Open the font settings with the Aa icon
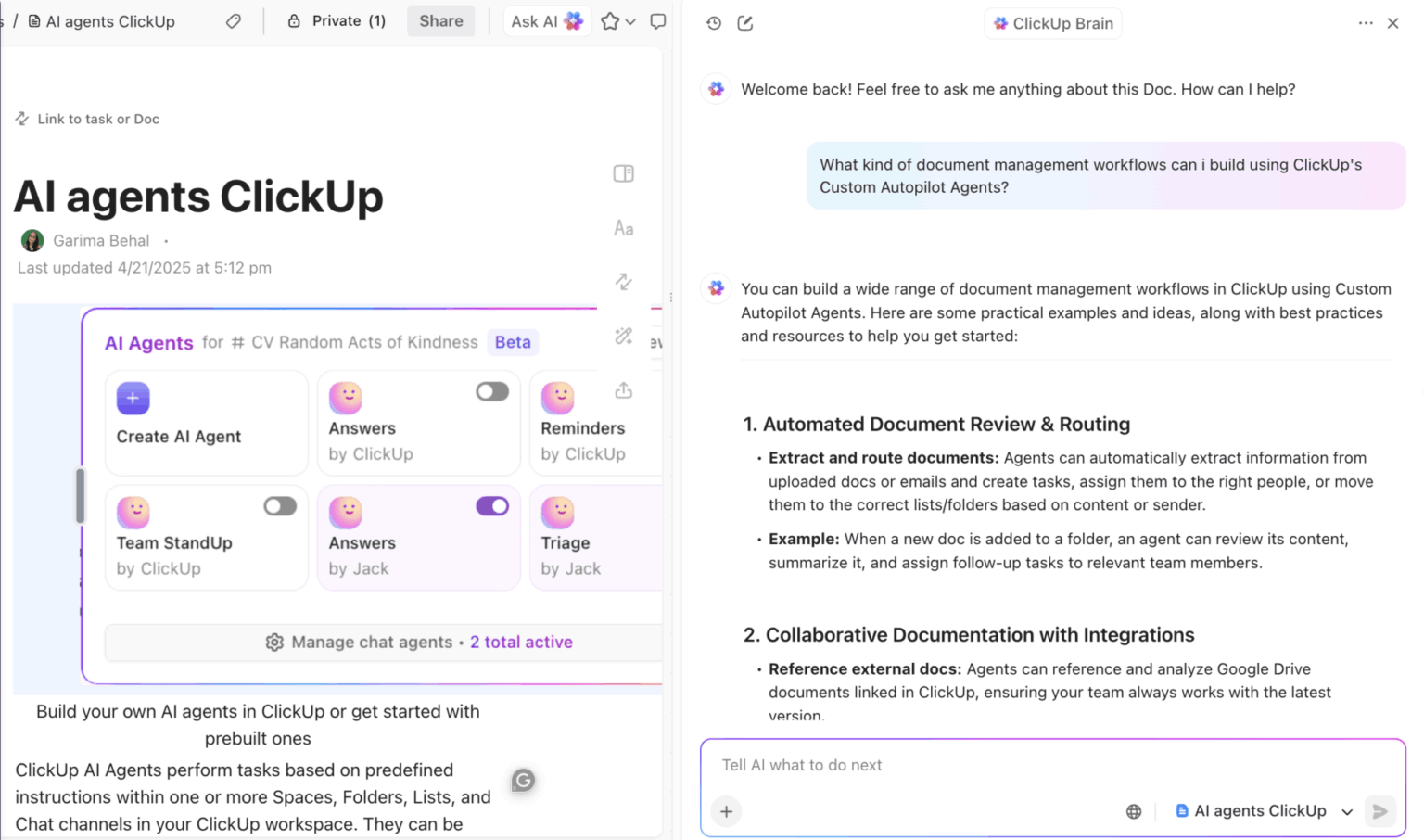This screenshot has height=840, width=1424. (622, 227)
